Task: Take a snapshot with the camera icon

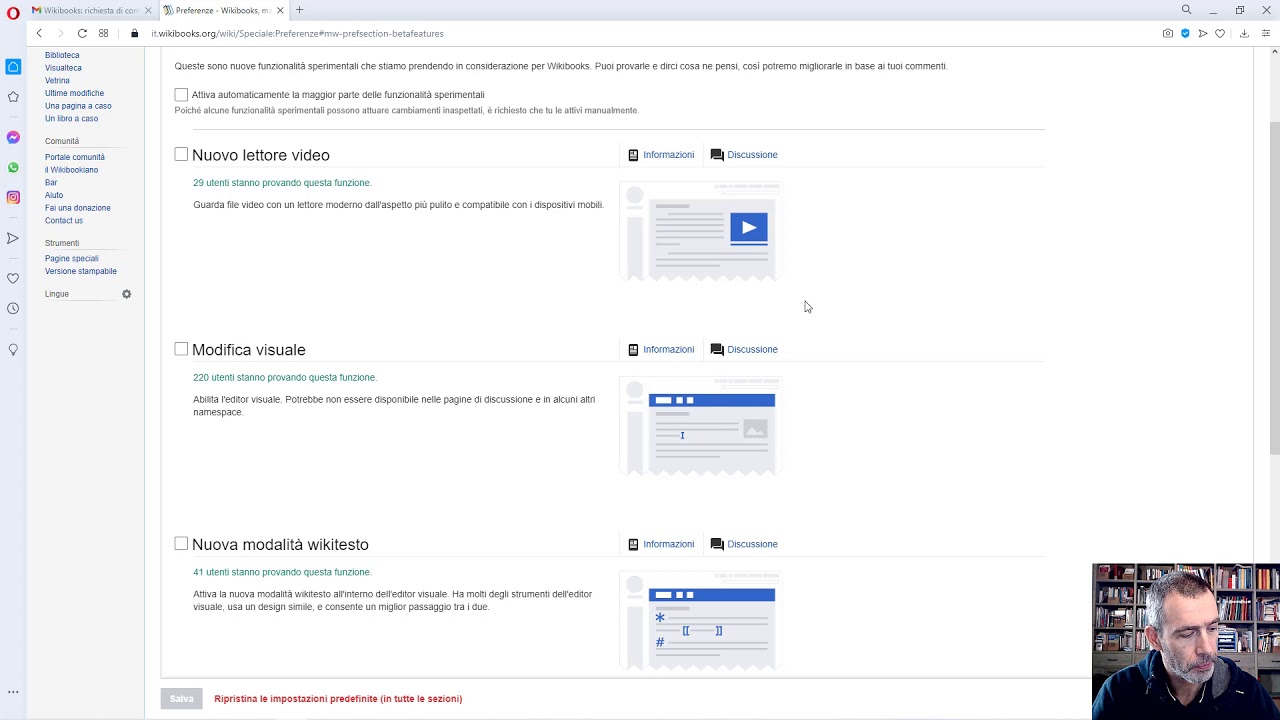Action: [1167, 33]
